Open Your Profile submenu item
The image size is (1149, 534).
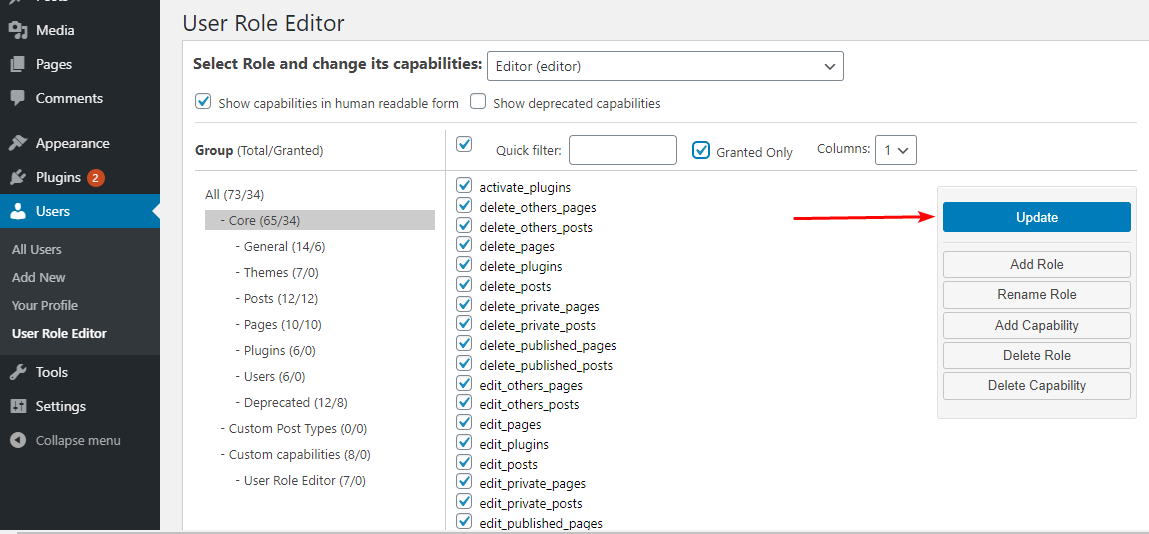(45, 305)
